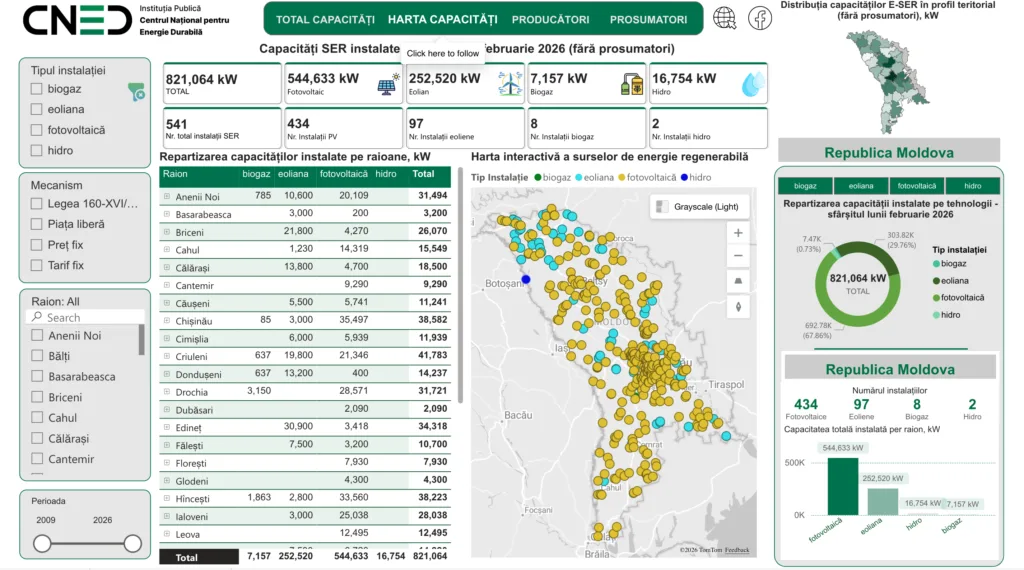Open the PROSUMATORI tab
The height and width of the screenshot is (570, 1024).
pyautogui.click(x=648, y=20)
